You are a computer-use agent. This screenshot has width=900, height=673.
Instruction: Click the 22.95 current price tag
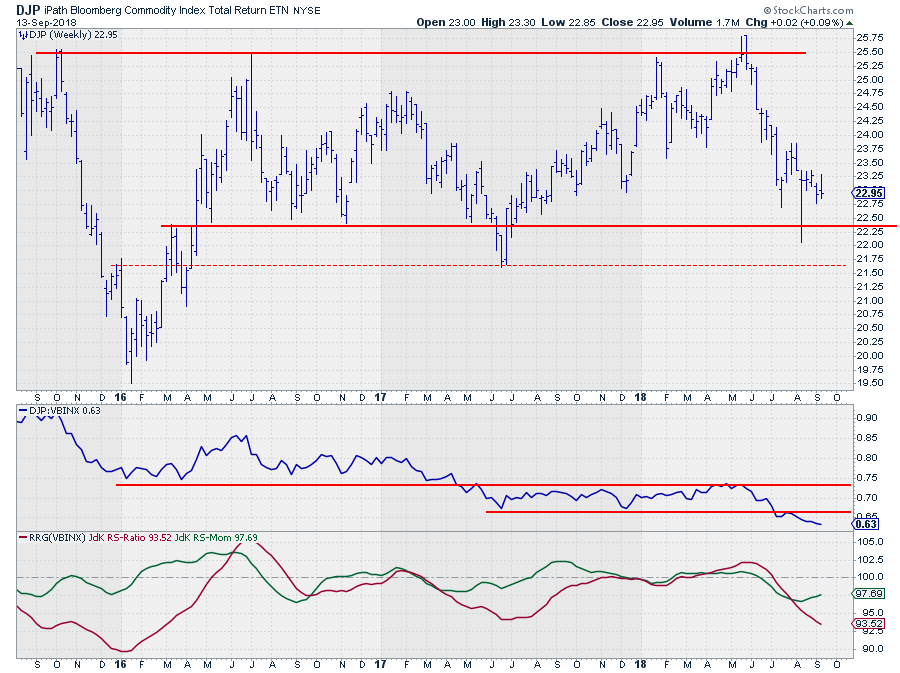coord(869,193)
